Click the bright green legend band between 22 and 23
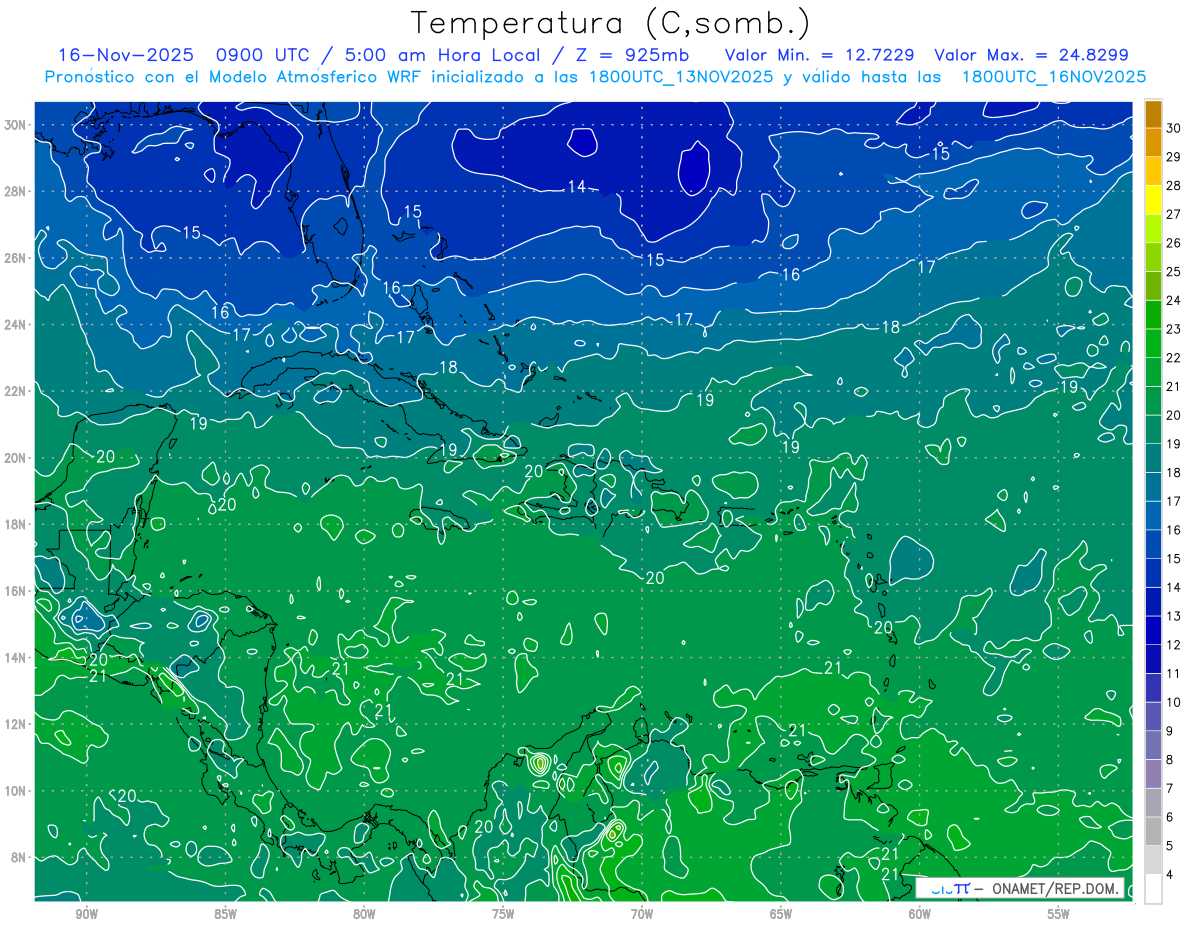The width and height of the screenshot is (1200, 927). click(x=1153, y=344)
